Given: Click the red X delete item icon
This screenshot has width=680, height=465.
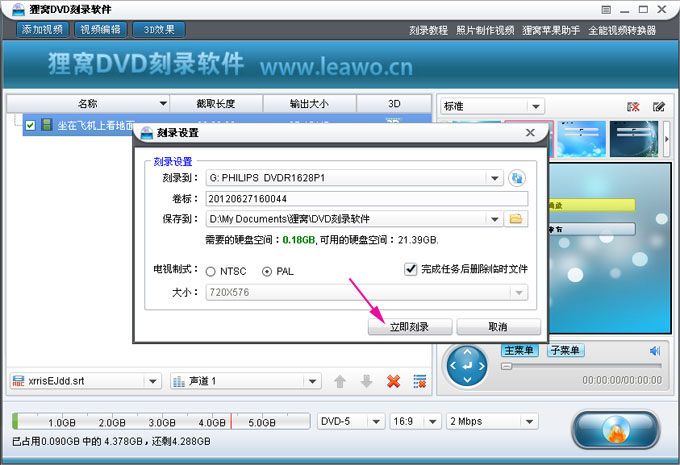Looking at the screenshot, I should click(393, 381).
